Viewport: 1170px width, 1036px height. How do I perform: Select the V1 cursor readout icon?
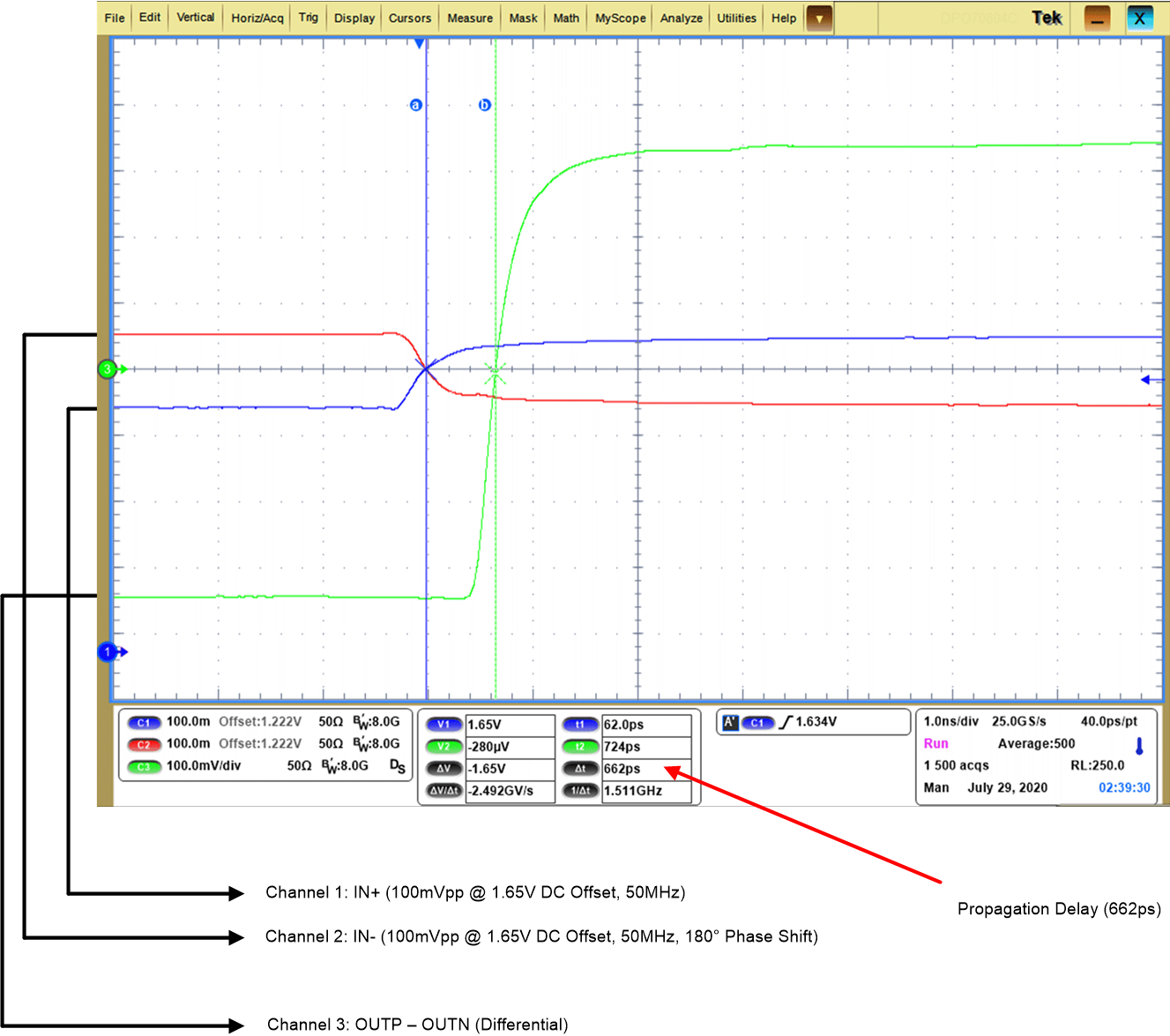coord(443,724)
